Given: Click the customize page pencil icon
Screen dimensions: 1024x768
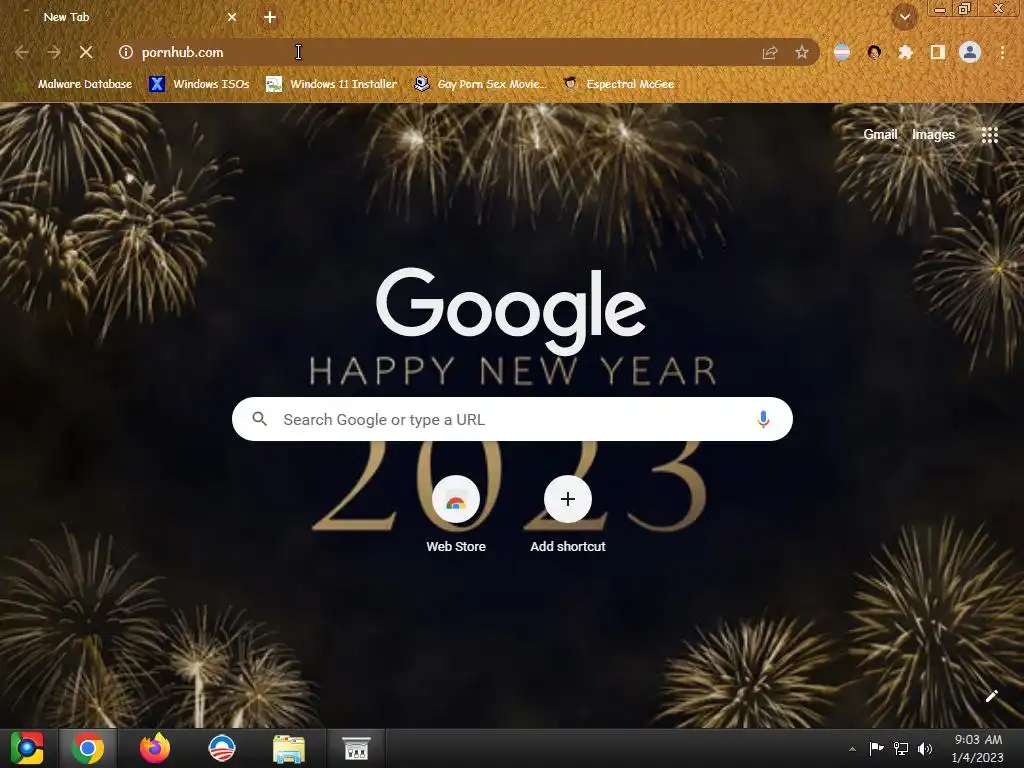Looking at the screenshot, I should pyautogui.click(x=991, y=696).
